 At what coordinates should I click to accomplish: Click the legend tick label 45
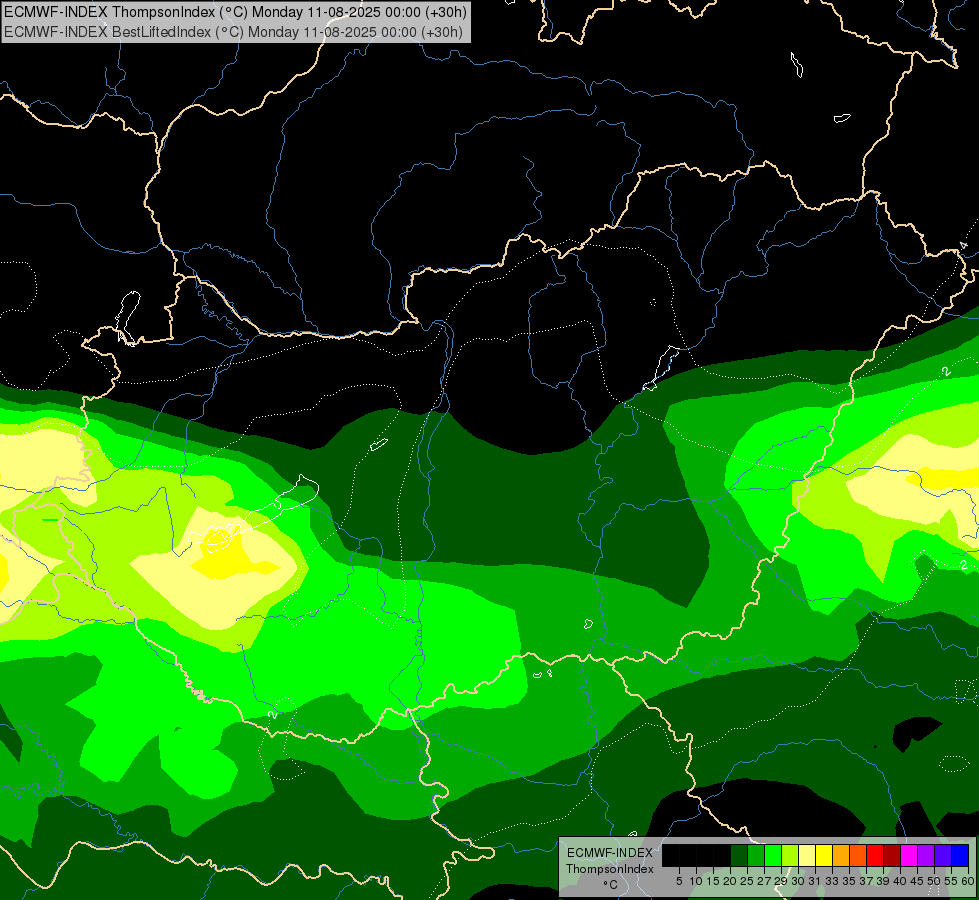click(x=918, y=881)
